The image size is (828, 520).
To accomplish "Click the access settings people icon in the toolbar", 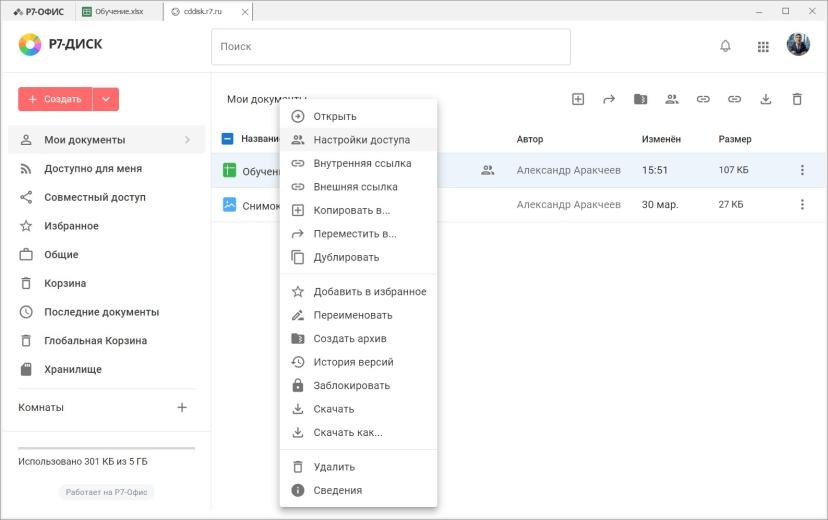I will 672,99.
